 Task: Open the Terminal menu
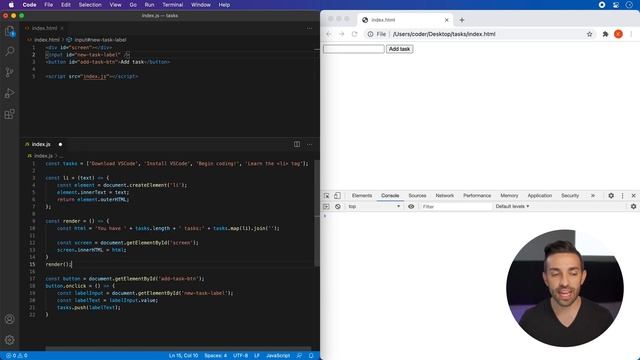(173, 5)
